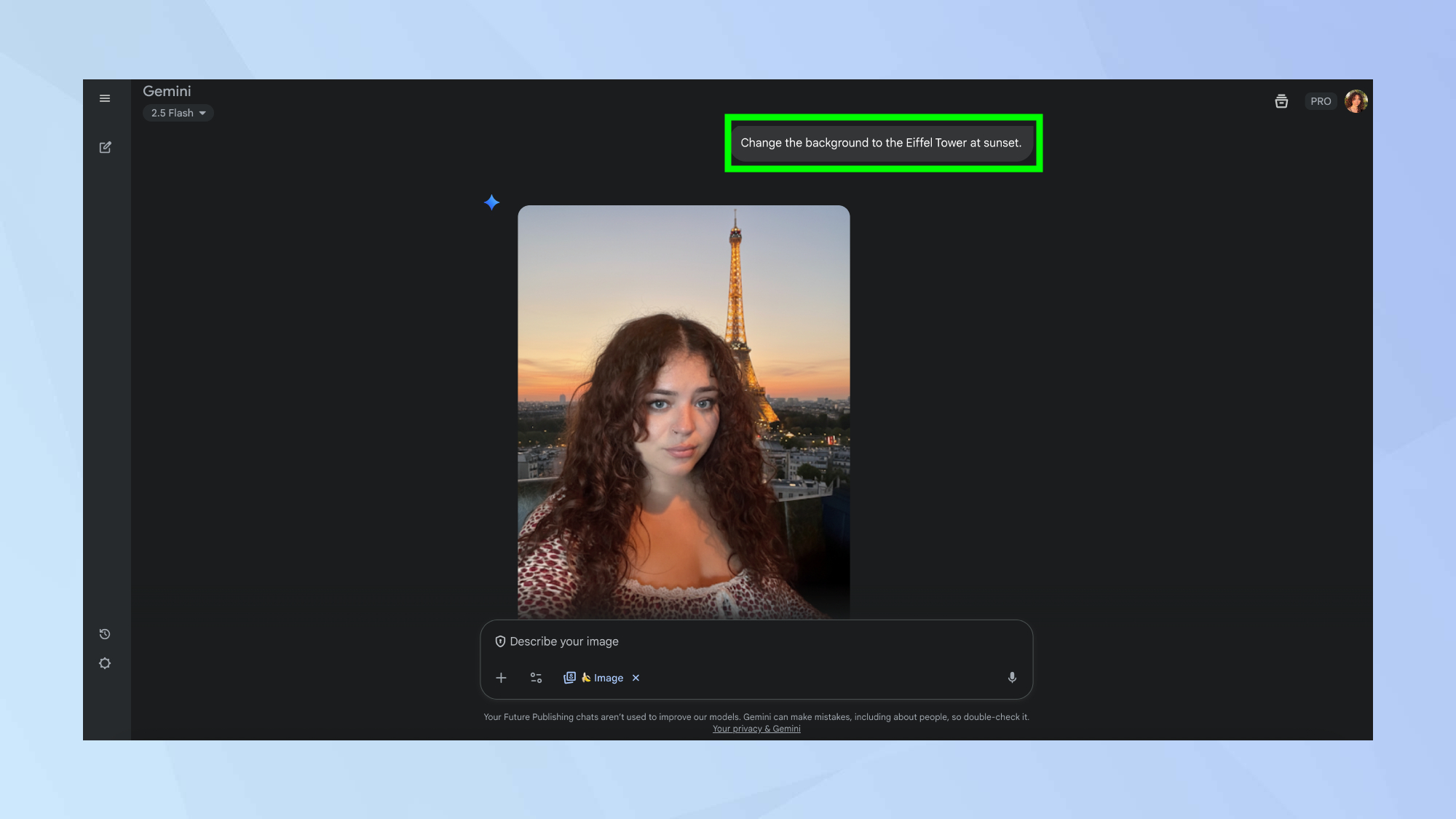Click the blue Gemini spark icon
Screen dimensions: 1456x819
point(492,202)
